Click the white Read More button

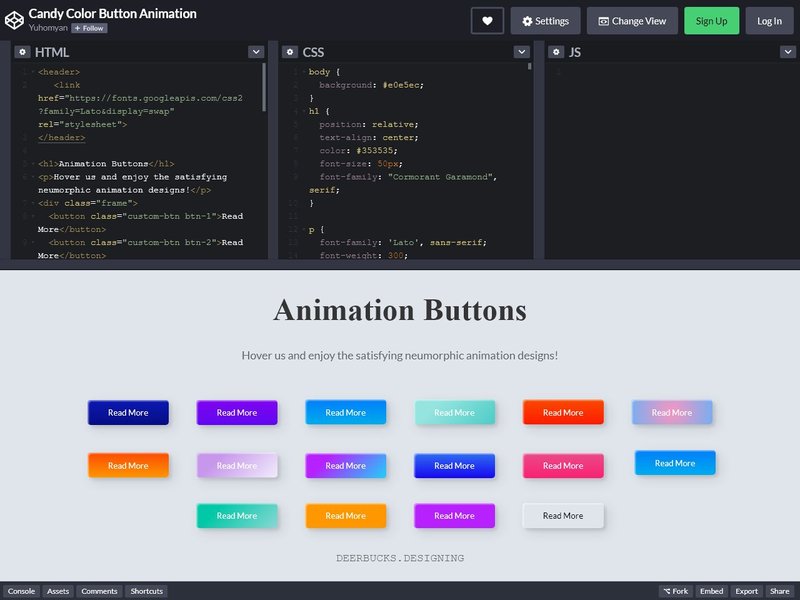563,516
